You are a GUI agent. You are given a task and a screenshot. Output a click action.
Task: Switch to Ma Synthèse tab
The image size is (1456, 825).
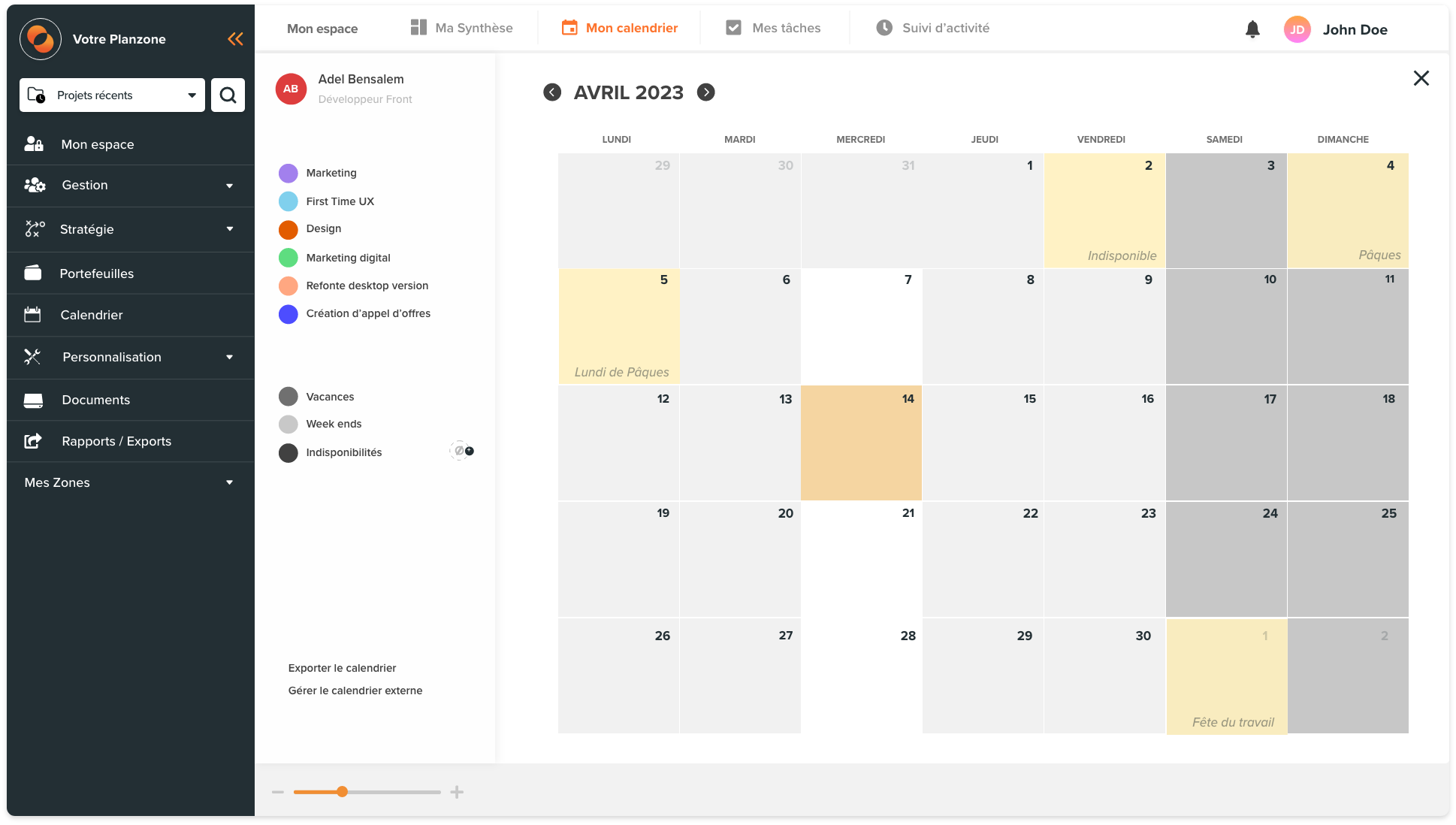tap(462, 28)
